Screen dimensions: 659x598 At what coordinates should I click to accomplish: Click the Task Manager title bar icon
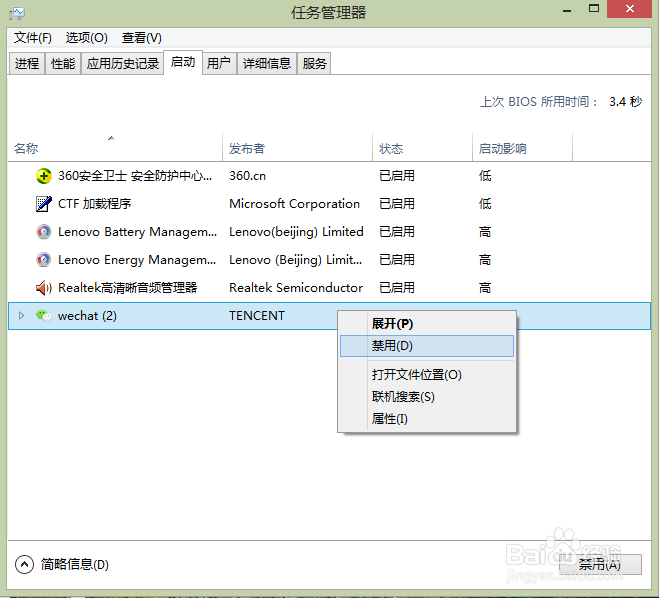(x=17, y=13)
